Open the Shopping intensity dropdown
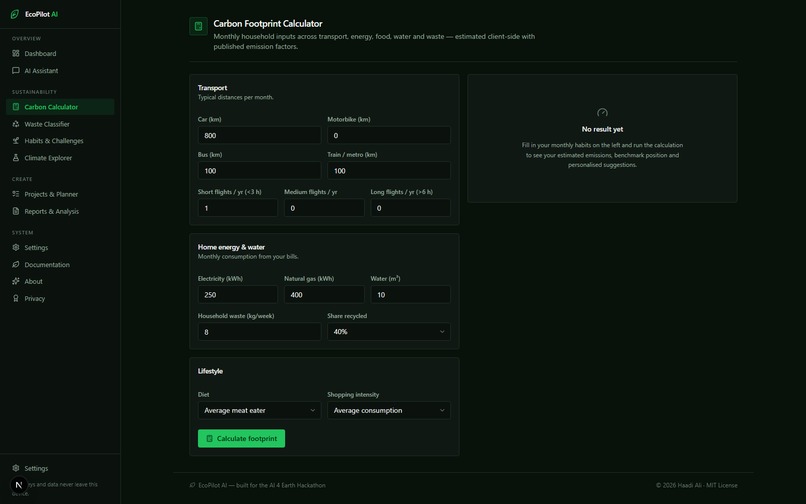Viewport: 806px width, 504px height. 389,410
